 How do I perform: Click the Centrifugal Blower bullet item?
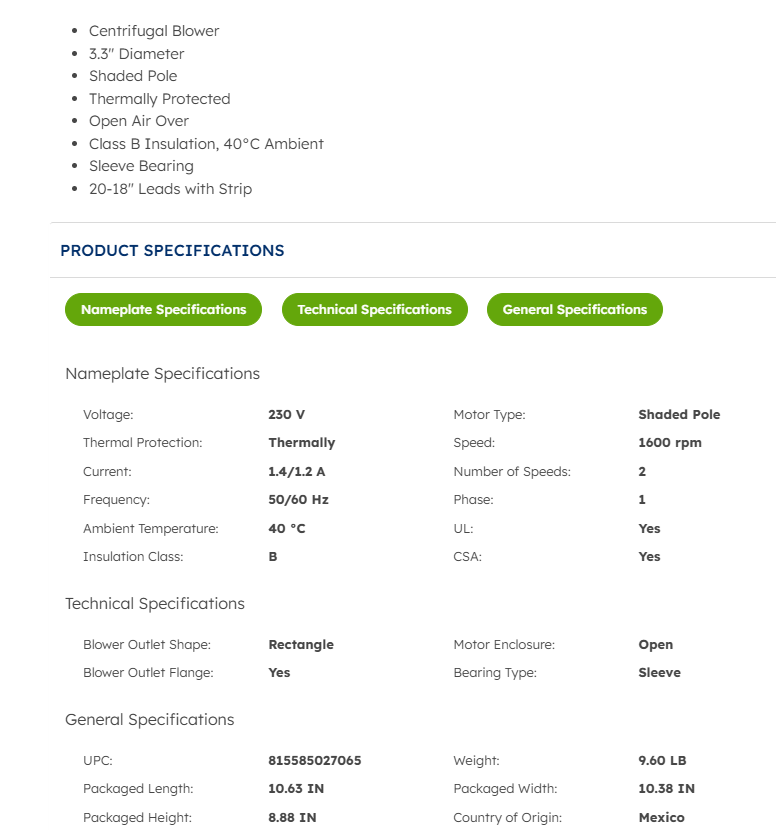(x=154, y=31)
